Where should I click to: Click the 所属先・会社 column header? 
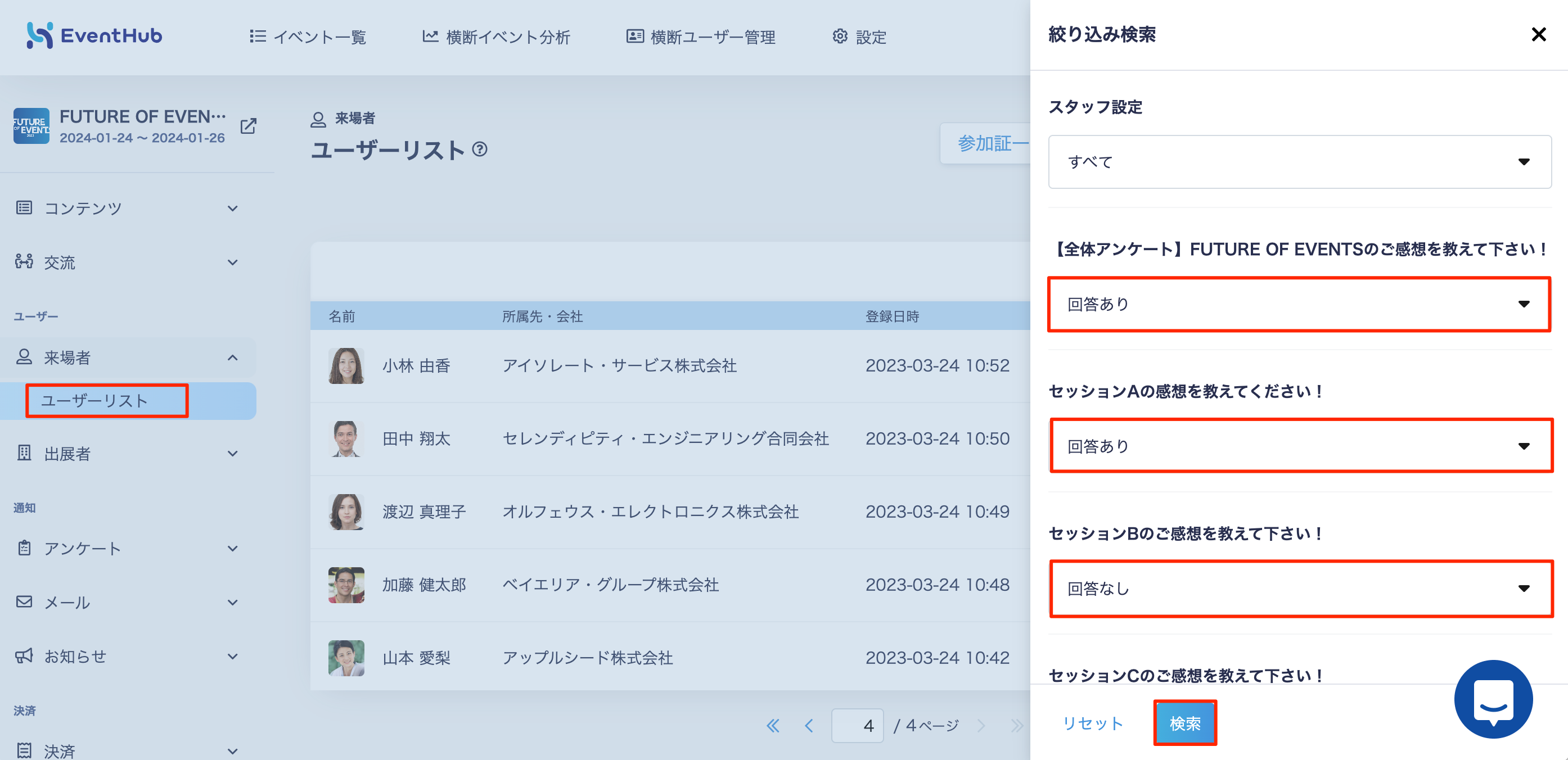[542, 316]
